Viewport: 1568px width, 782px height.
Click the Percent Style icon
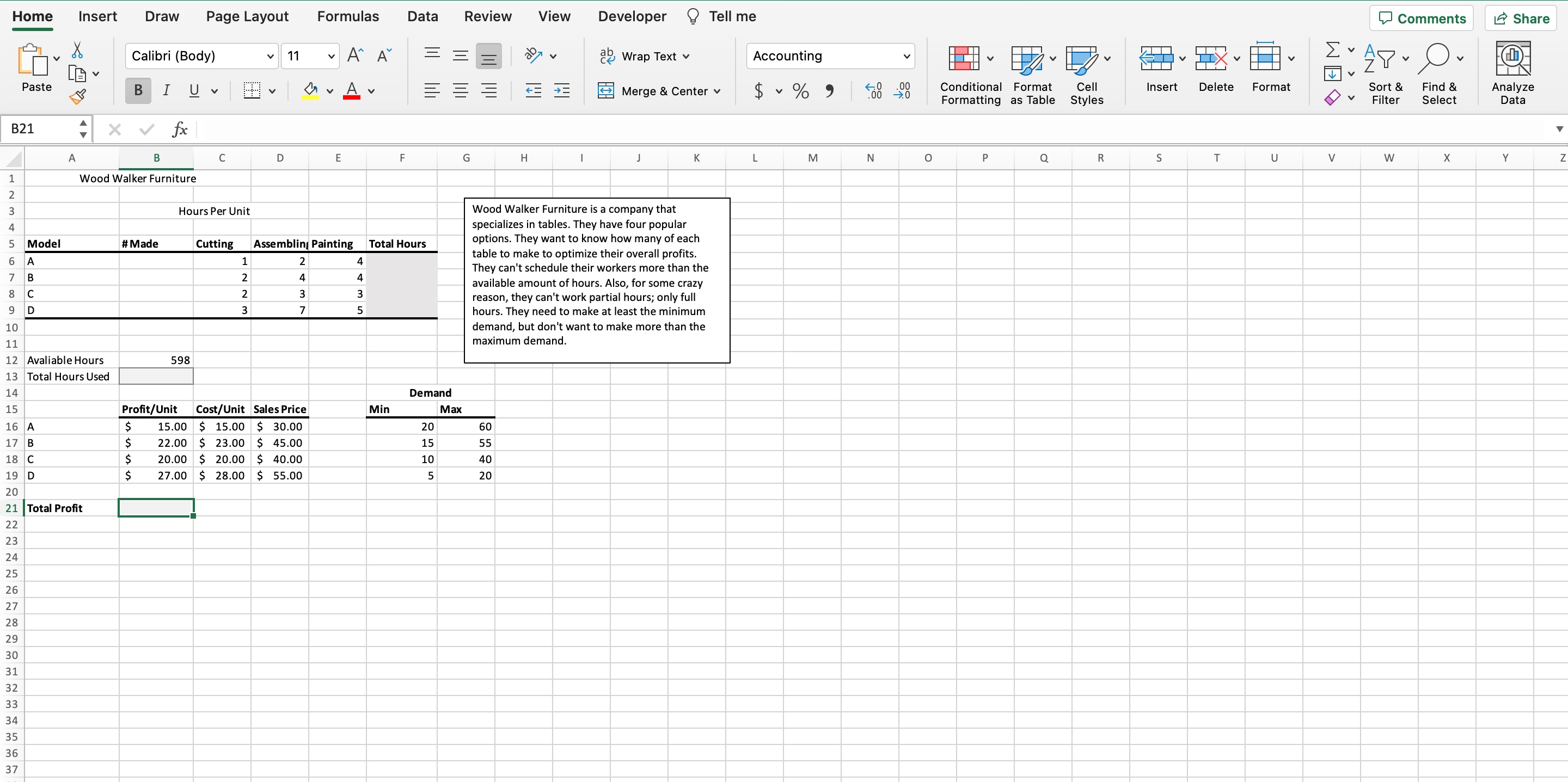(800, 91)
